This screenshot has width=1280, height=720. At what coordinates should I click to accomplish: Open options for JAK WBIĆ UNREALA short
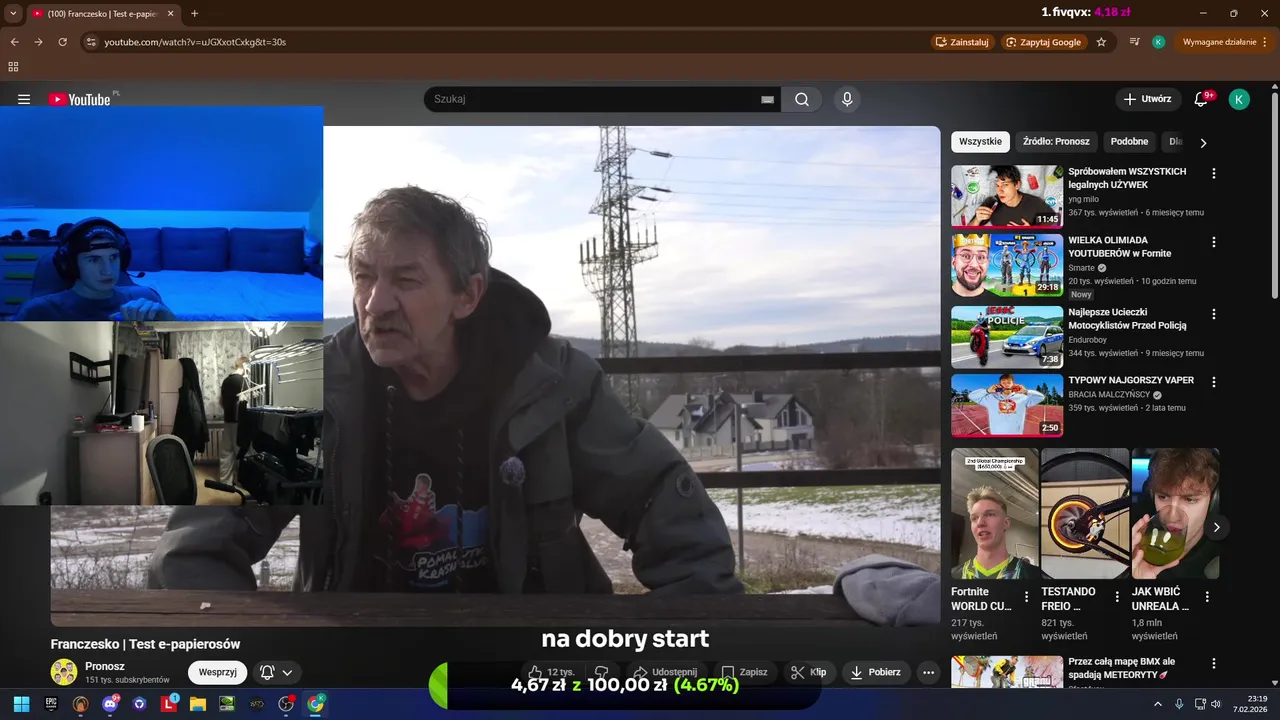click(x=1207, y=597)
